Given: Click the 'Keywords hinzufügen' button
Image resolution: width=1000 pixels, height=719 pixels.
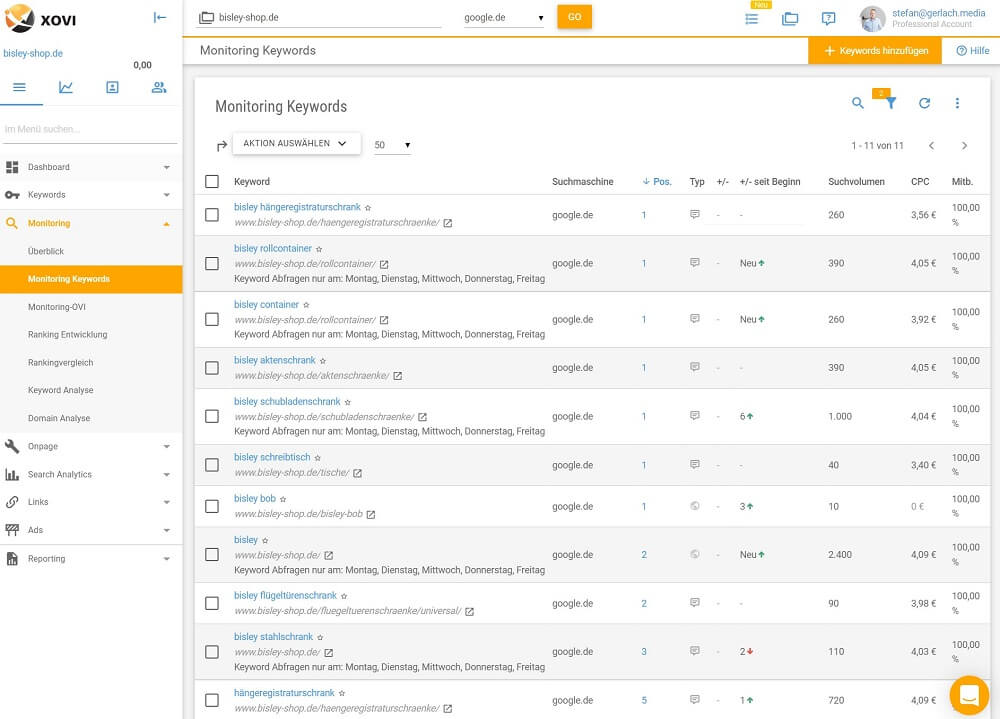Looking at the screenshot, I should click(x=875, y=51).
